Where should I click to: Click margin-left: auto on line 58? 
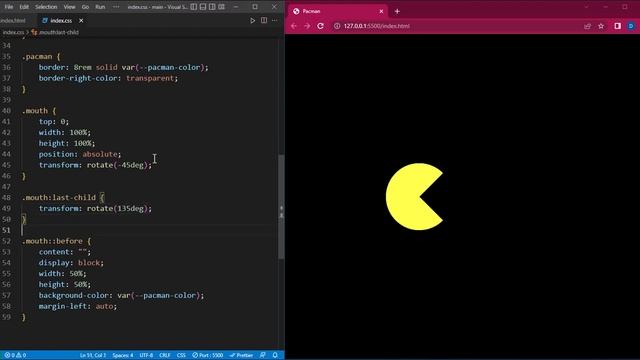pos(78,306)
